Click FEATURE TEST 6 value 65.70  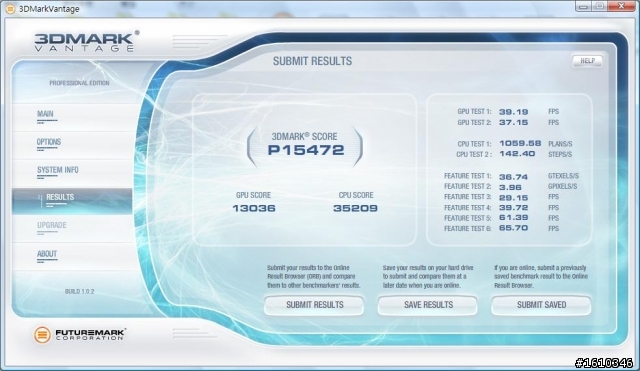[x=513, y=228]
